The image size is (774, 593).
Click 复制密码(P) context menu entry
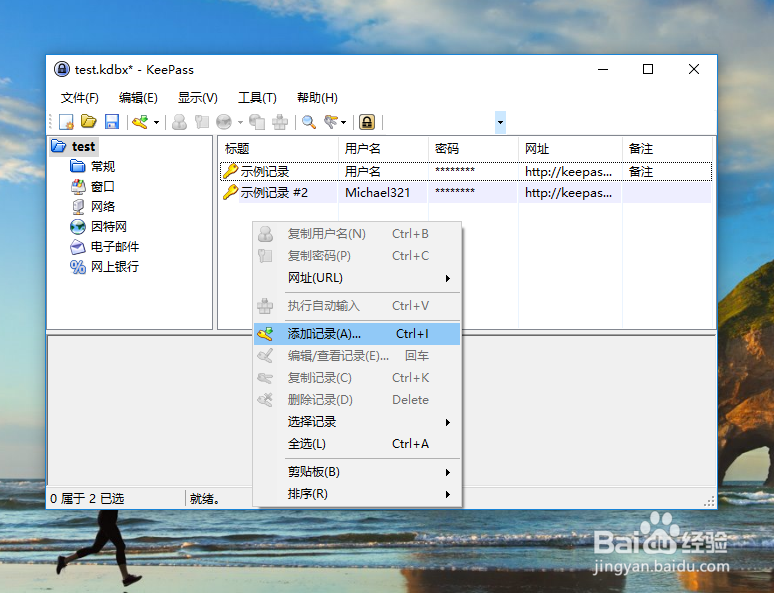tap(357, 256)
